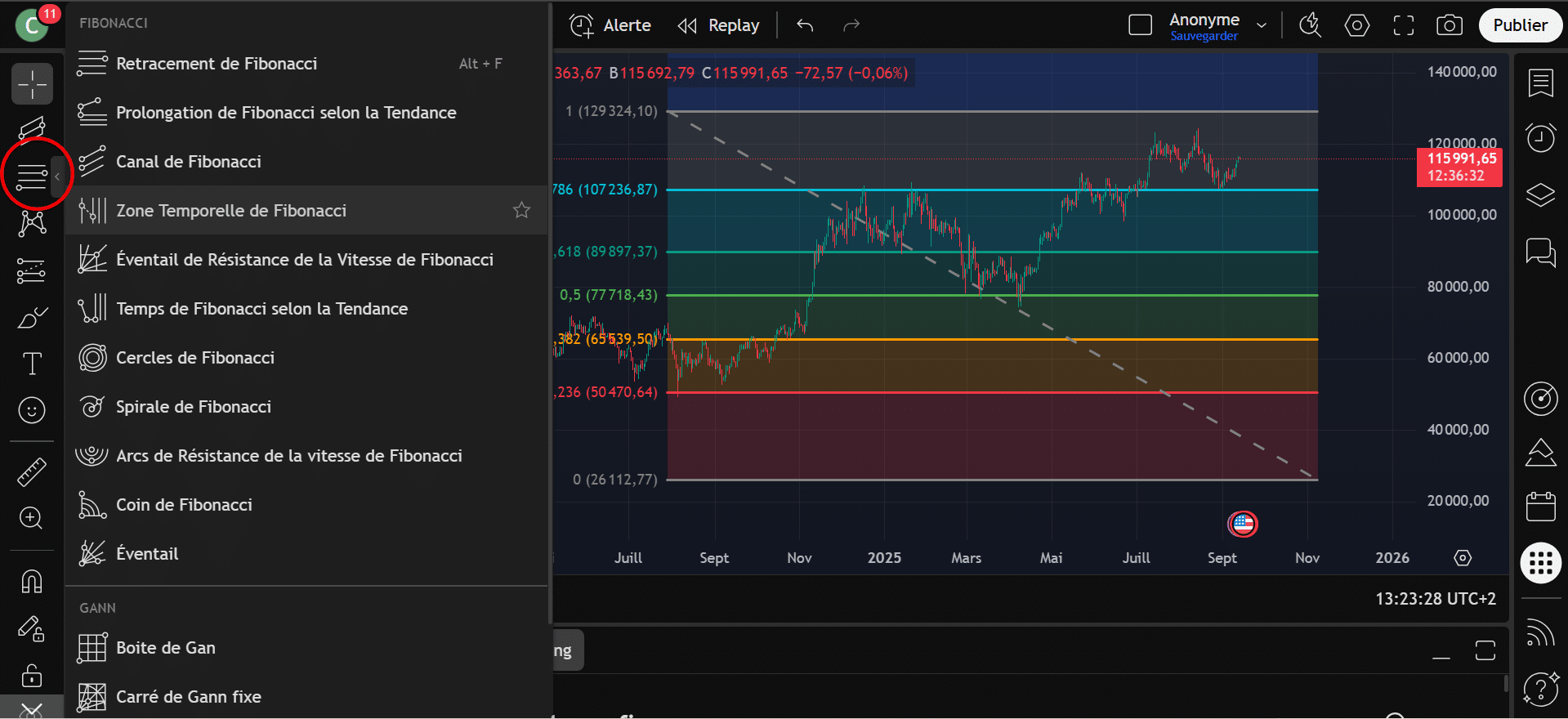Open the calendar panel in right sidebar

[x=1540, y=507]
